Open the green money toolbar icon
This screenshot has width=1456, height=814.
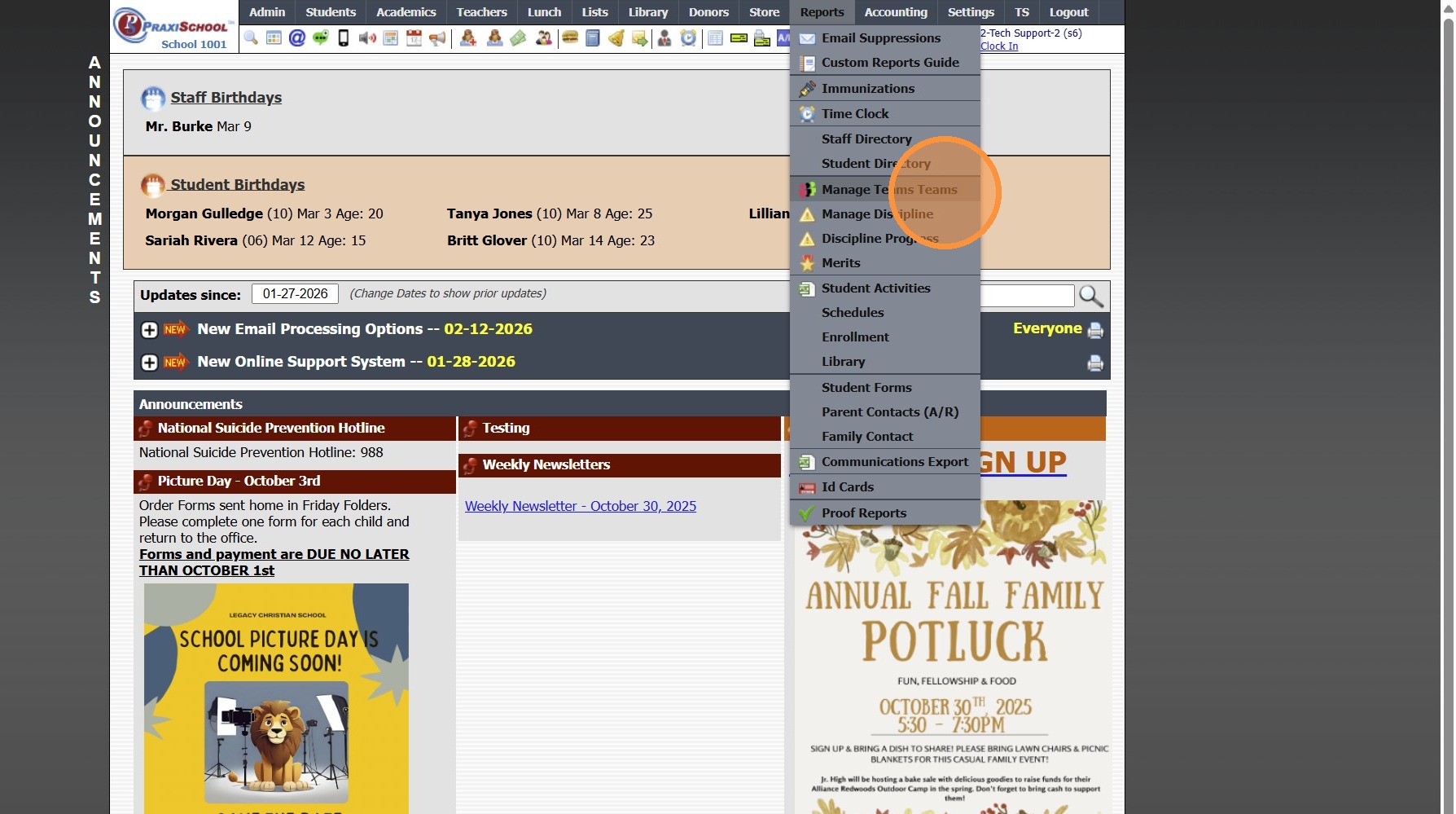(519, 38)
